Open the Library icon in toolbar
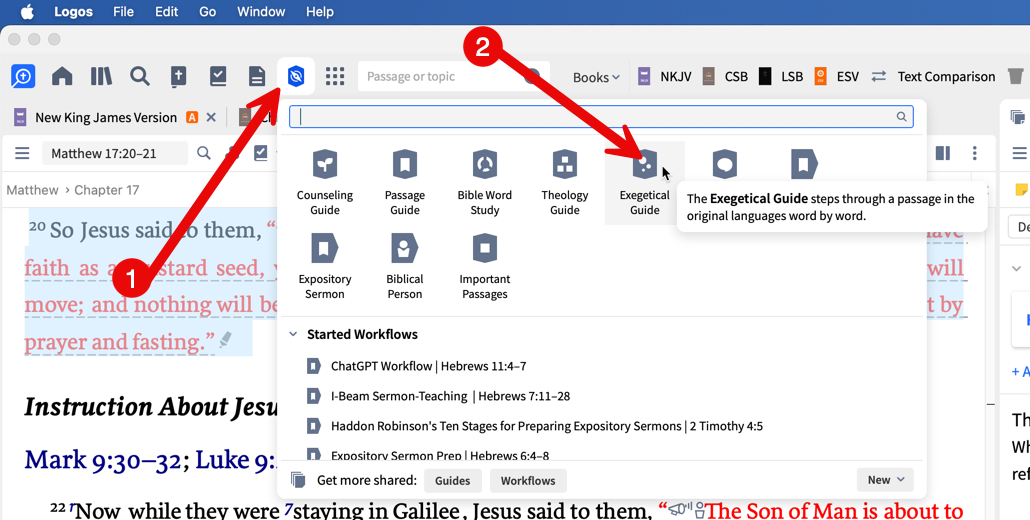Image resolution: width=1030 pixels, height=520 pixels. 101,77
